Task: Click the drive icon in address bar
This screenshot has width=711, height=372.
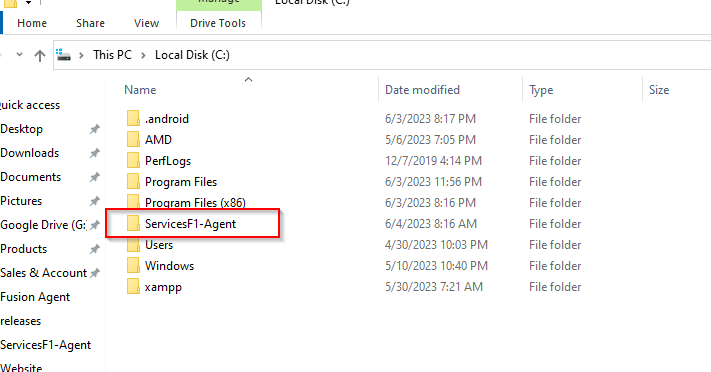Action: 63,55
